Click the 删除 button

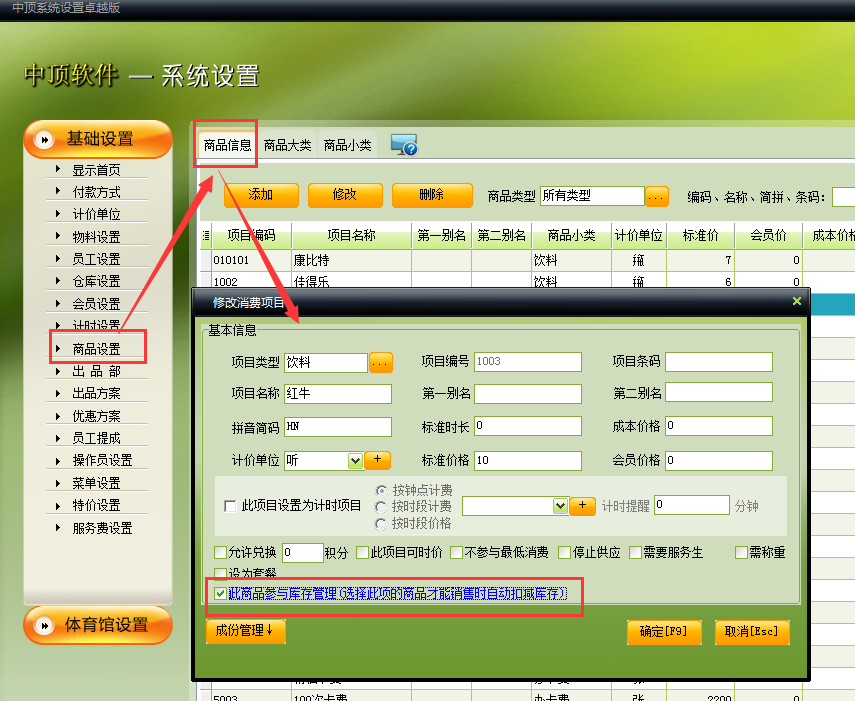tap(432, 195)
